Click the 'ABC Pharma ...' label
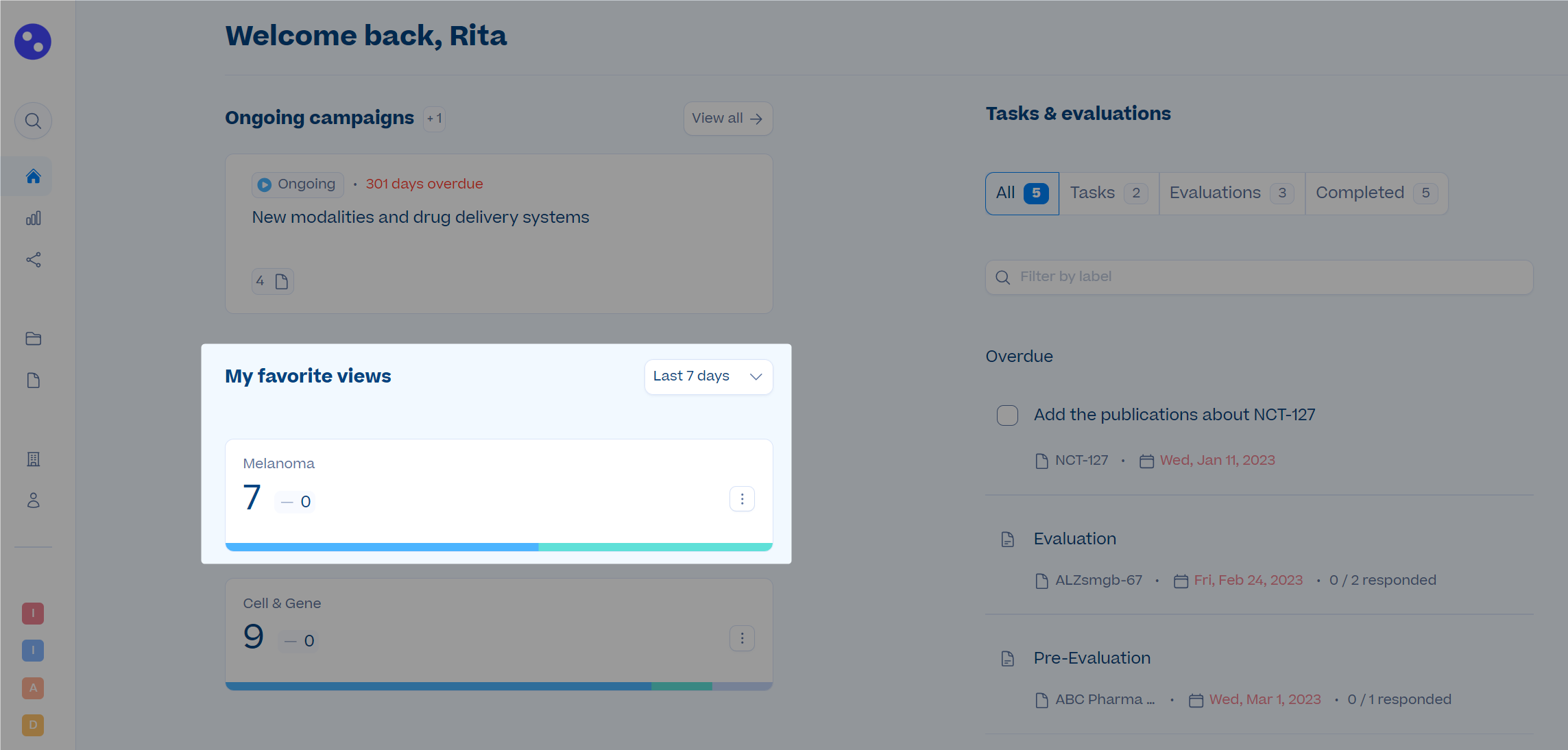 click(1105, 699)
